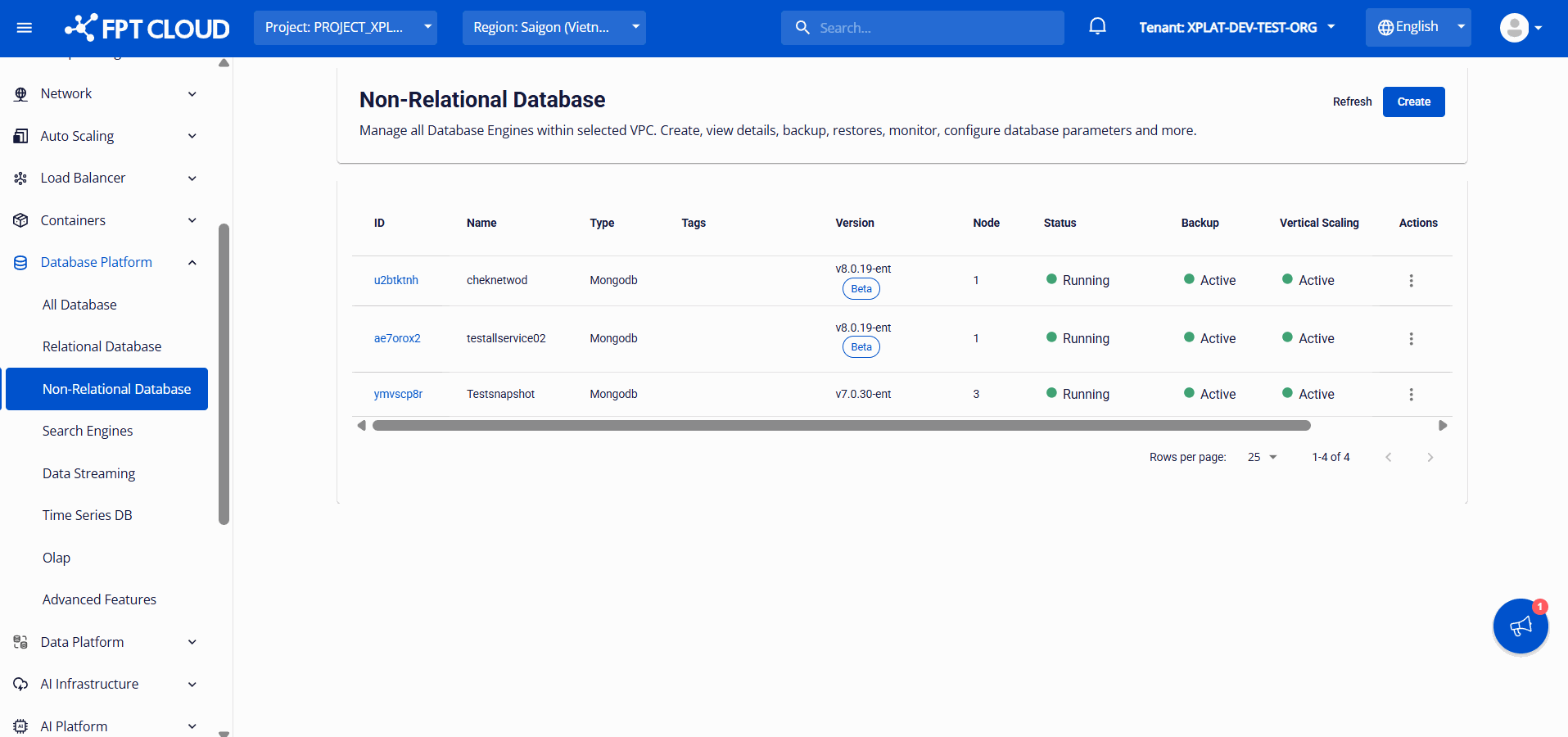Viewport: 1568px width, 737px height.
Task: Click the table scroll-left arrow
Action: (x=361, y=426)
